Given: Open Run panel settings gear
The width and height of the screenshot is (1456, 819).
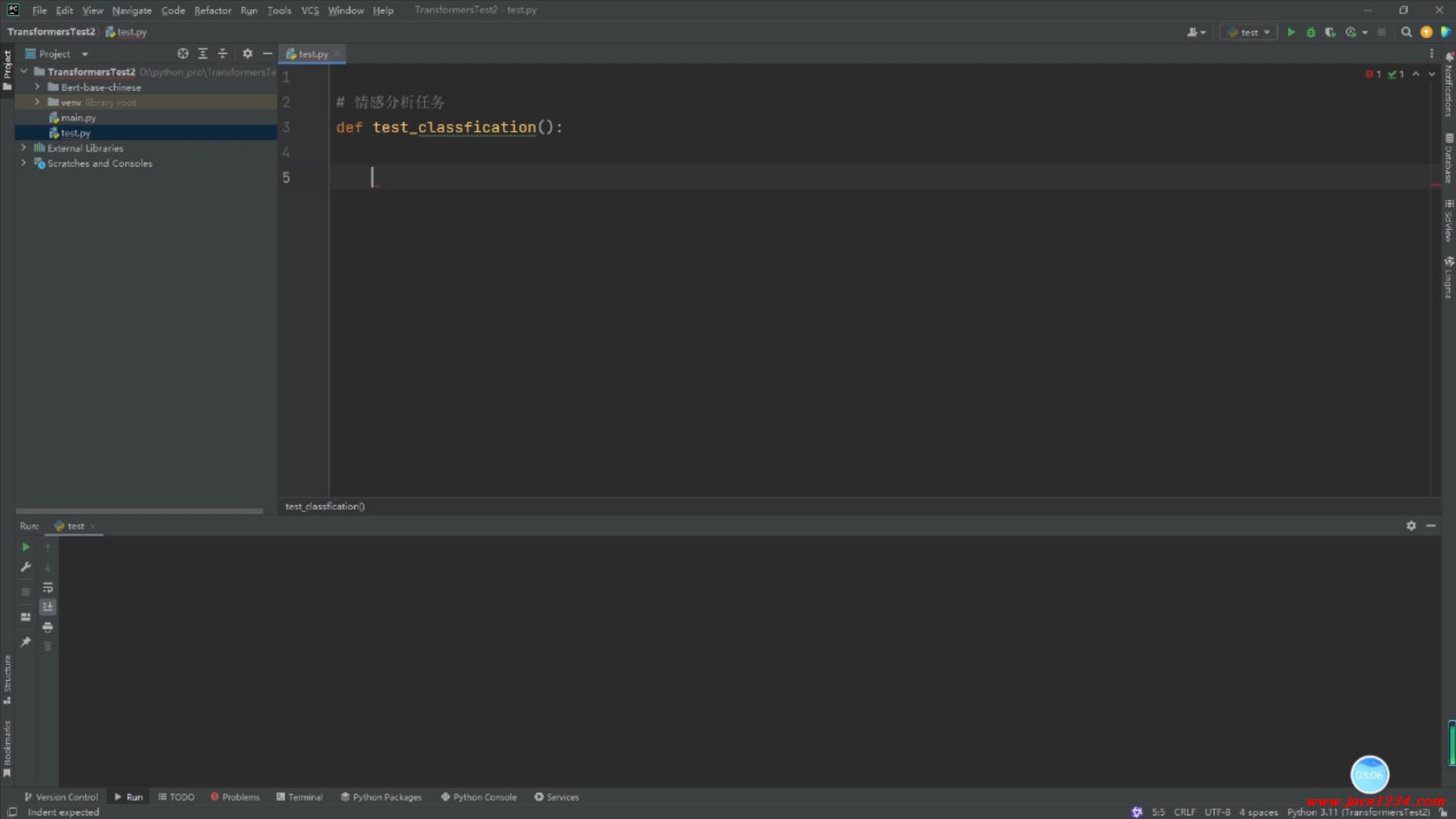Looking at the screenshot, I should tap(1410, 526).
